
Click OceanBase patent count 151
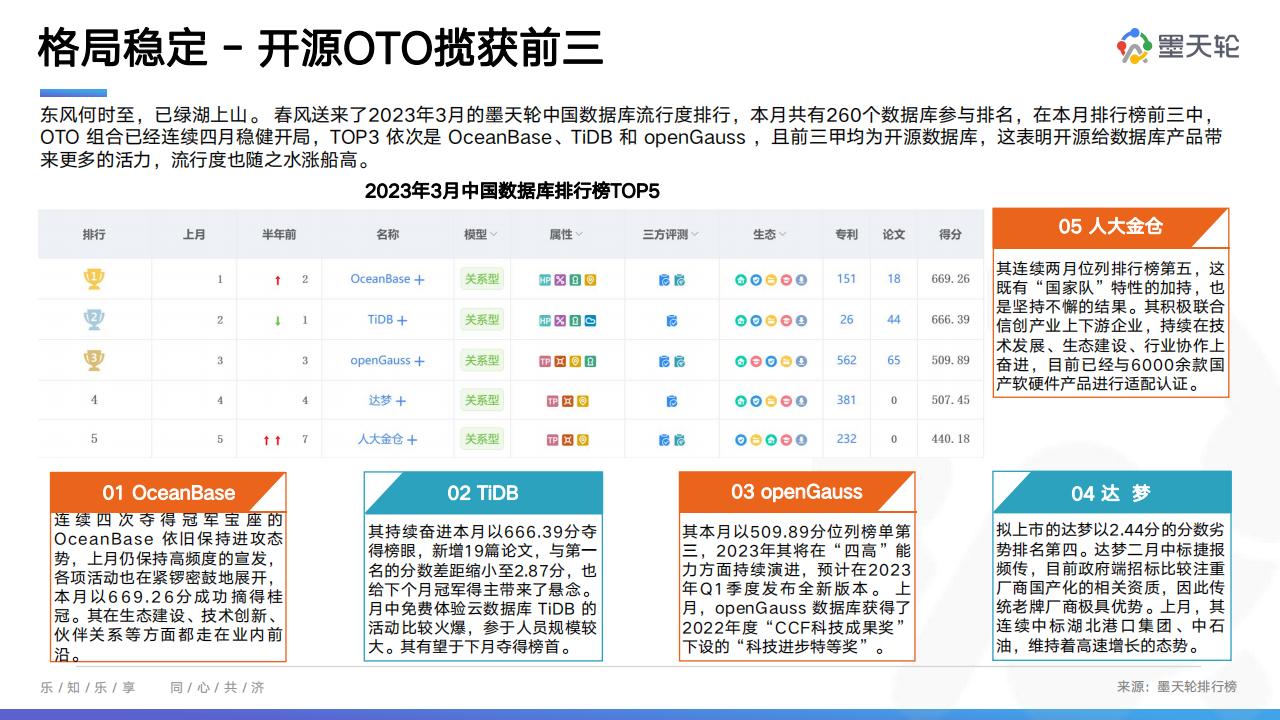pyautogui.click(x=846, y=279)
